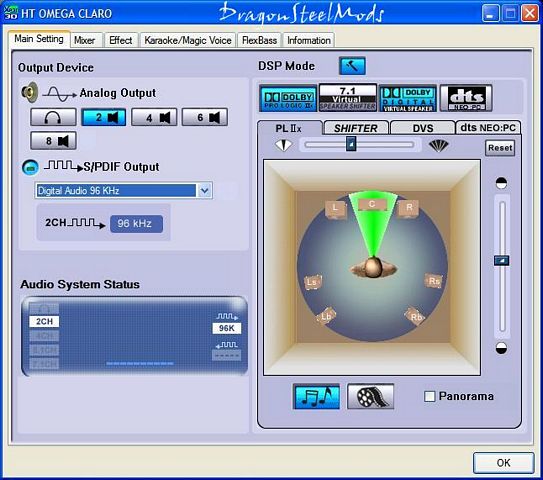Click the vertical dimension slider handle
This screenshot has width=543, height=480.
click(501, 260)
